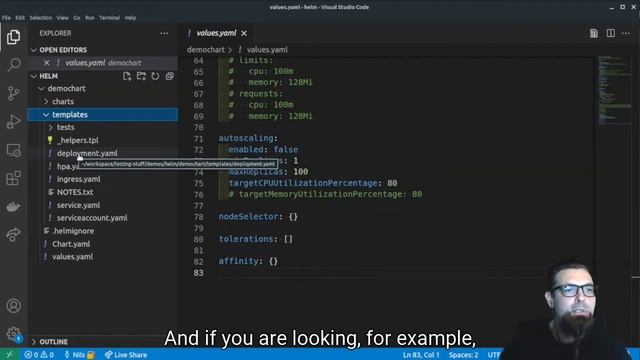This screenshot has height=360, width=640.
Task: Open changes icon in editor toolbar
Action: coord(594,33)
